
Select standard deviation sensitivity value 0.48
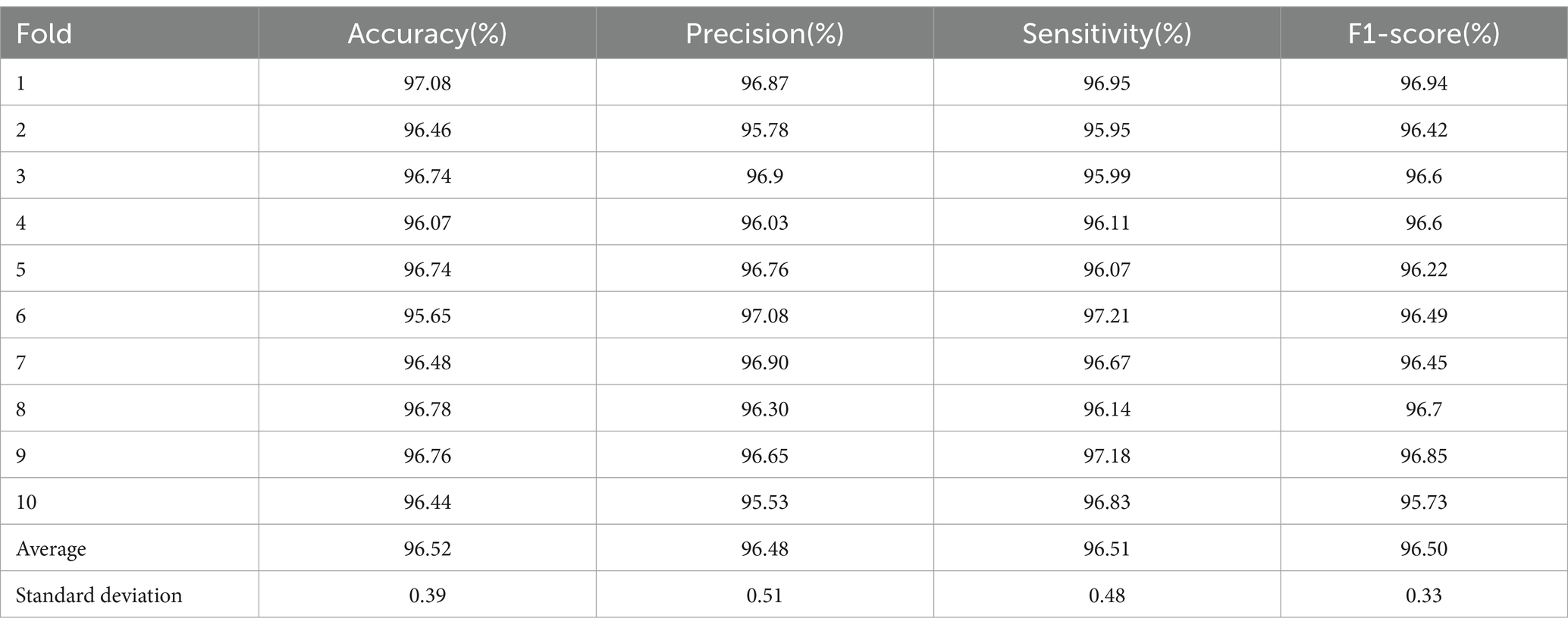pos(1106,595)
